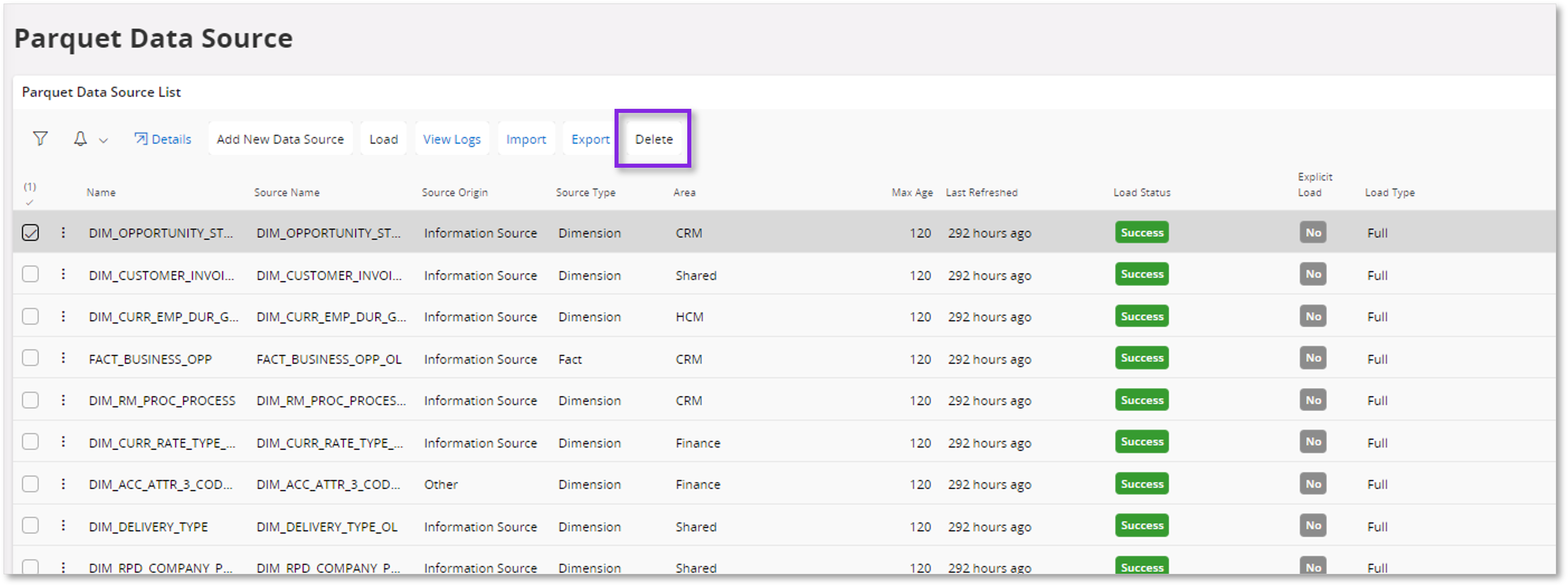Image resolution: width=1568 pixels, height=586 pixels.
Task: Open row menu for DIM_OPPORTUNITY_ST
Action: click(x=64, y=232)
